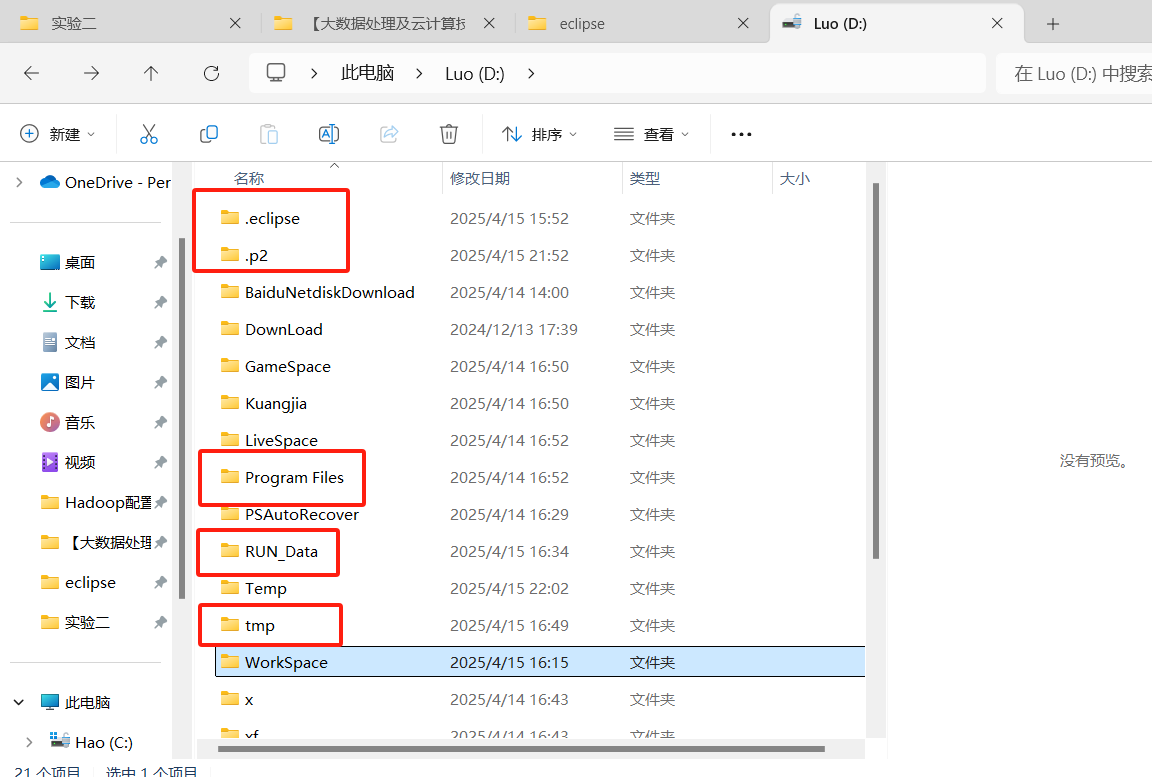
Task: Collapse the 此电脑 tree node
Action: [x=19, y=702]
